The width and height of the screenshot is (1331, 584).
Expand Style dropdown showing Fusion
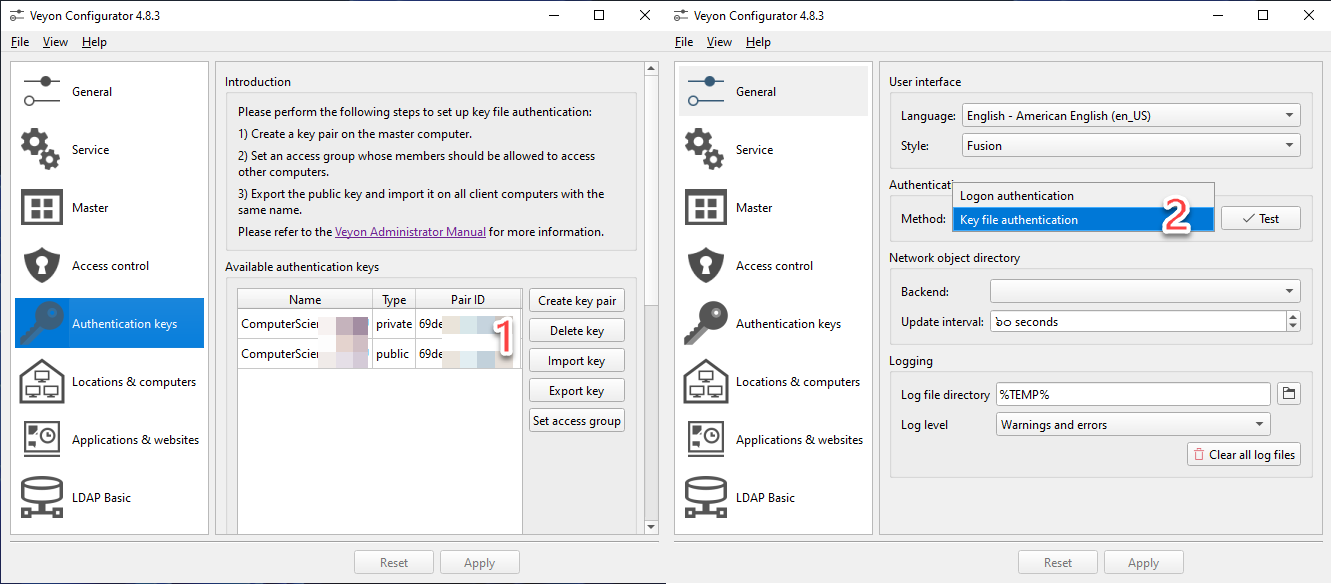coord(1131,146)
